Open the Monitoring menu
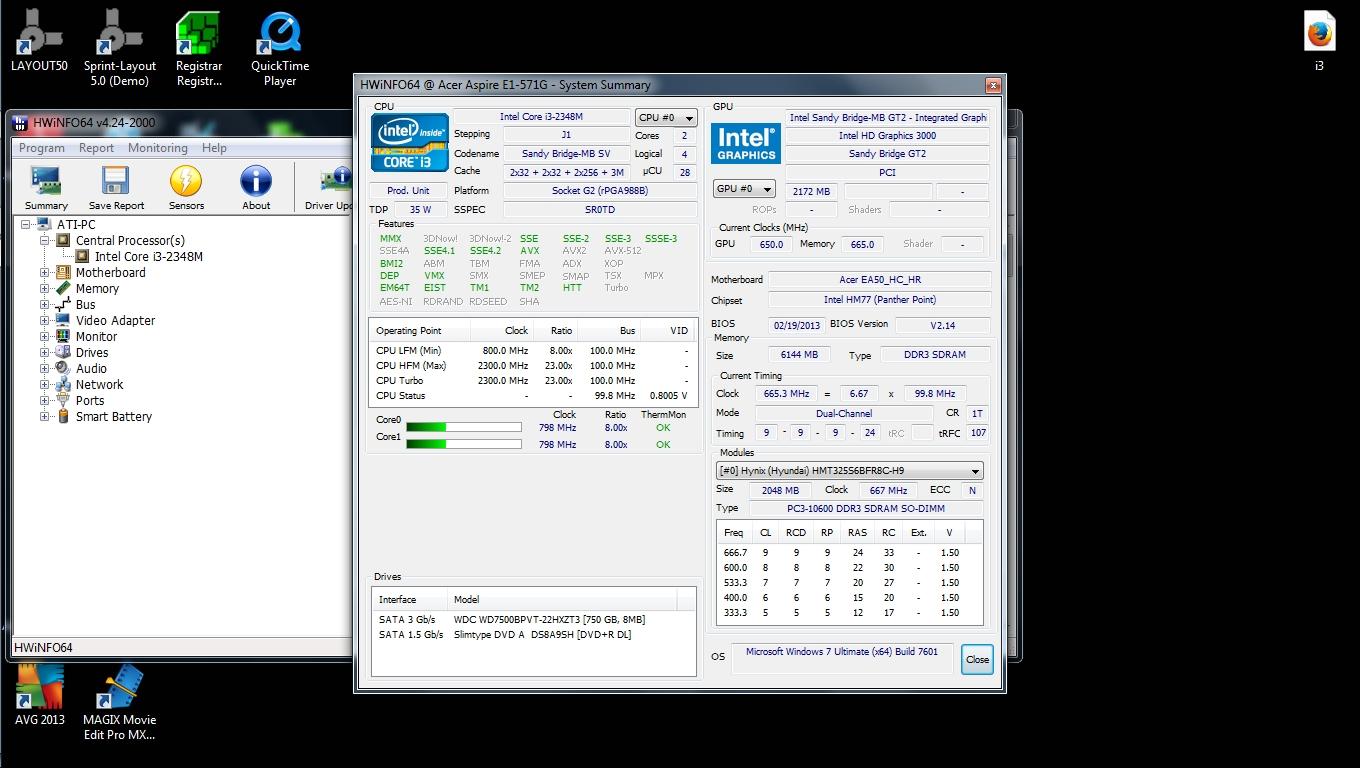1360x768 pixels. [x=157, y=147]
